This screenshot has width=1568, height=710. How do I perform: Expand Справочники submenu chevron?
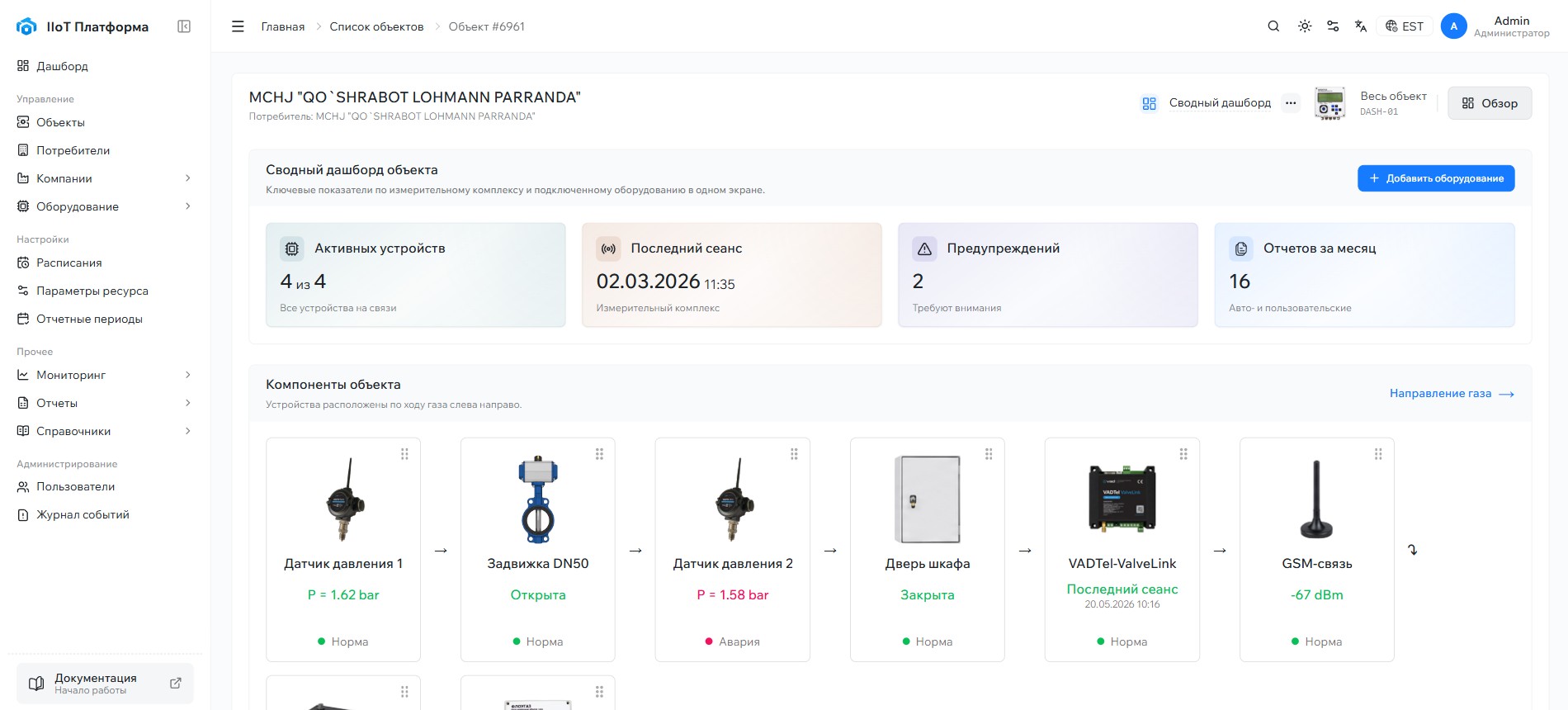[x=188, y=431]
